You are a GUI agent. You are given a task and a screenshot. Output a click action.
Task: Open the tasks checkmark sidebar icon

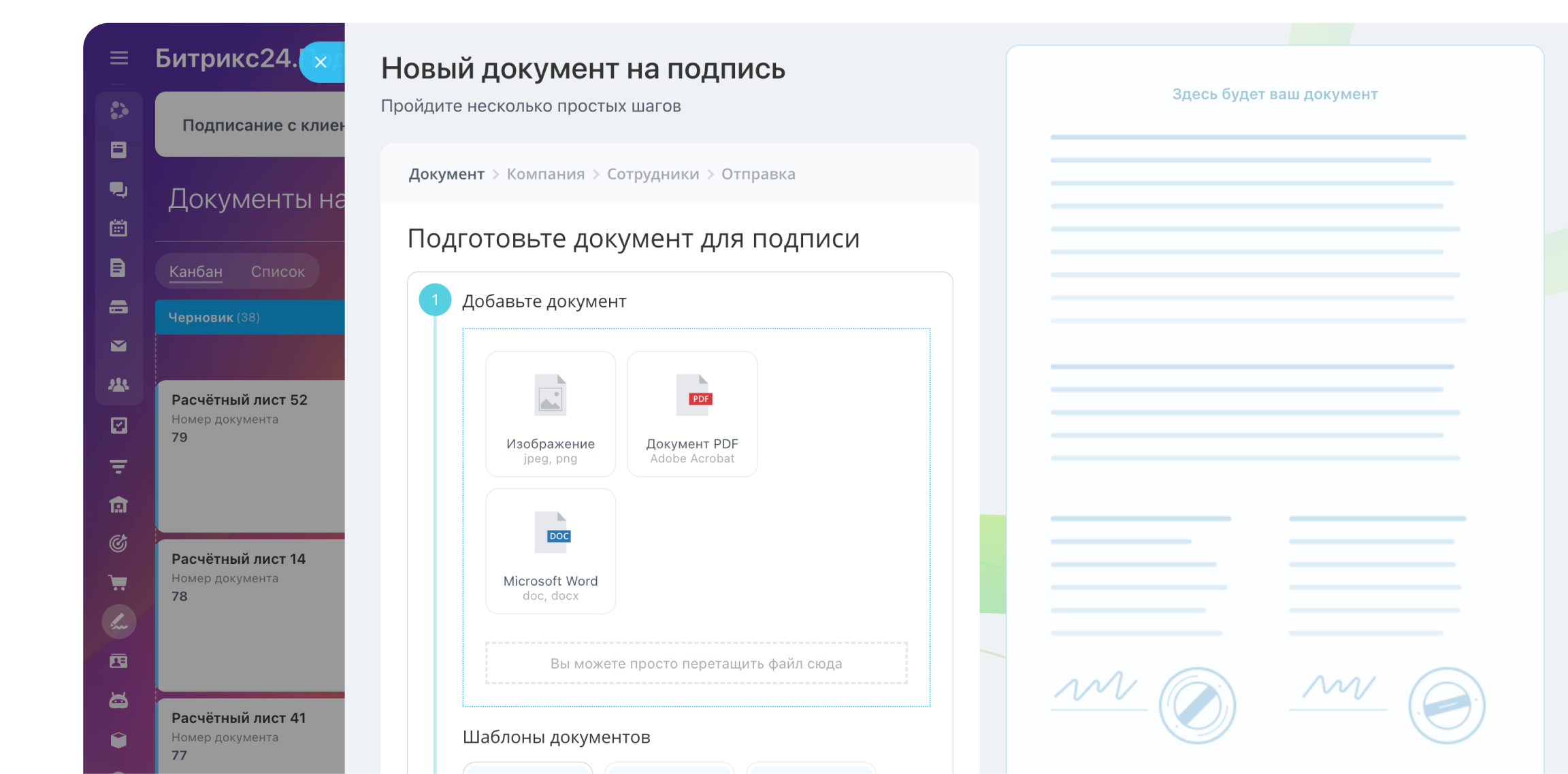point(118,426)
